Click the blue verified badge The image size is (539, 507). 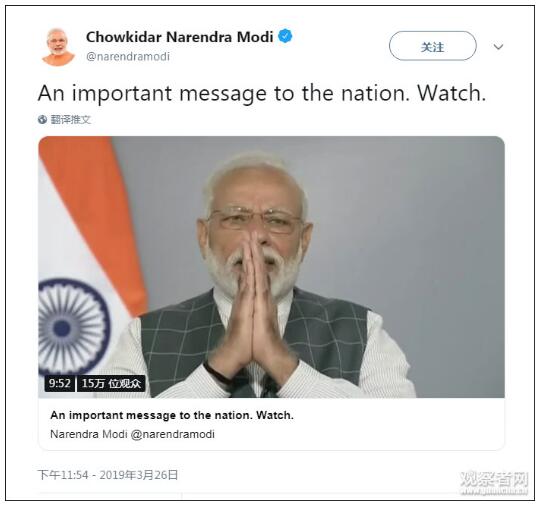coord(285,36)
